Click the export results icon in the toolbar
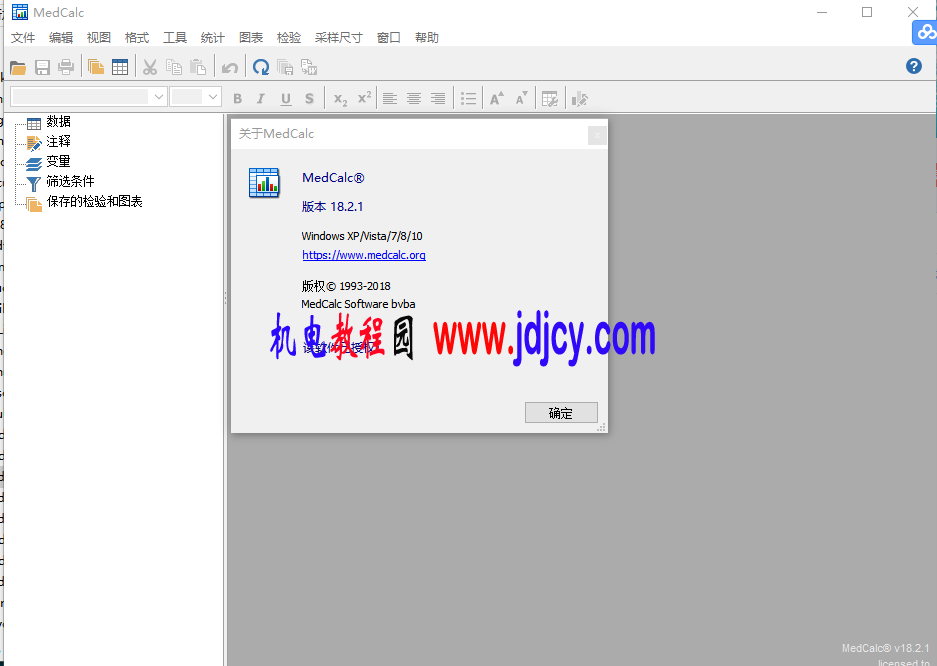Screen dimensions: 937x666 309,67
